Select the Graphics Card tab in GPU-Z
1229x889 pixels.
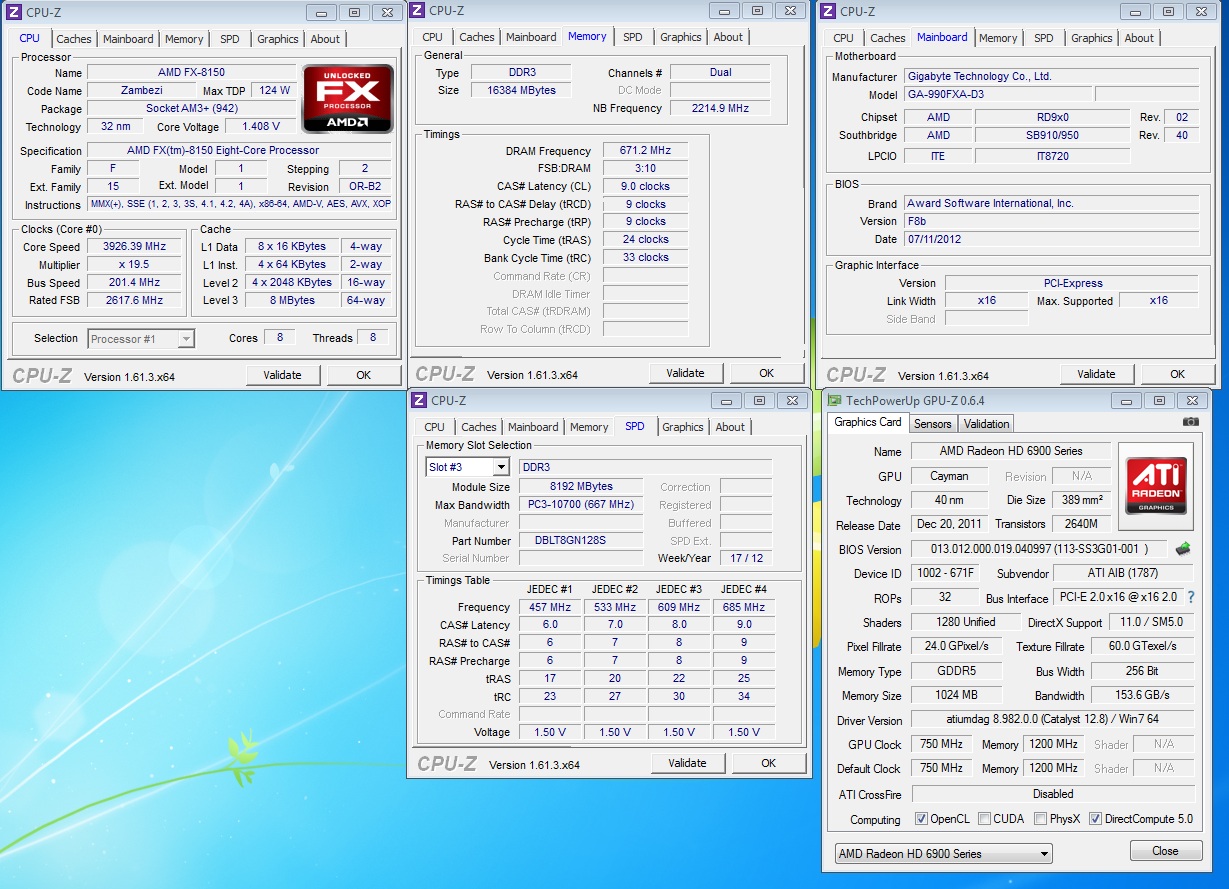point(868,422)
